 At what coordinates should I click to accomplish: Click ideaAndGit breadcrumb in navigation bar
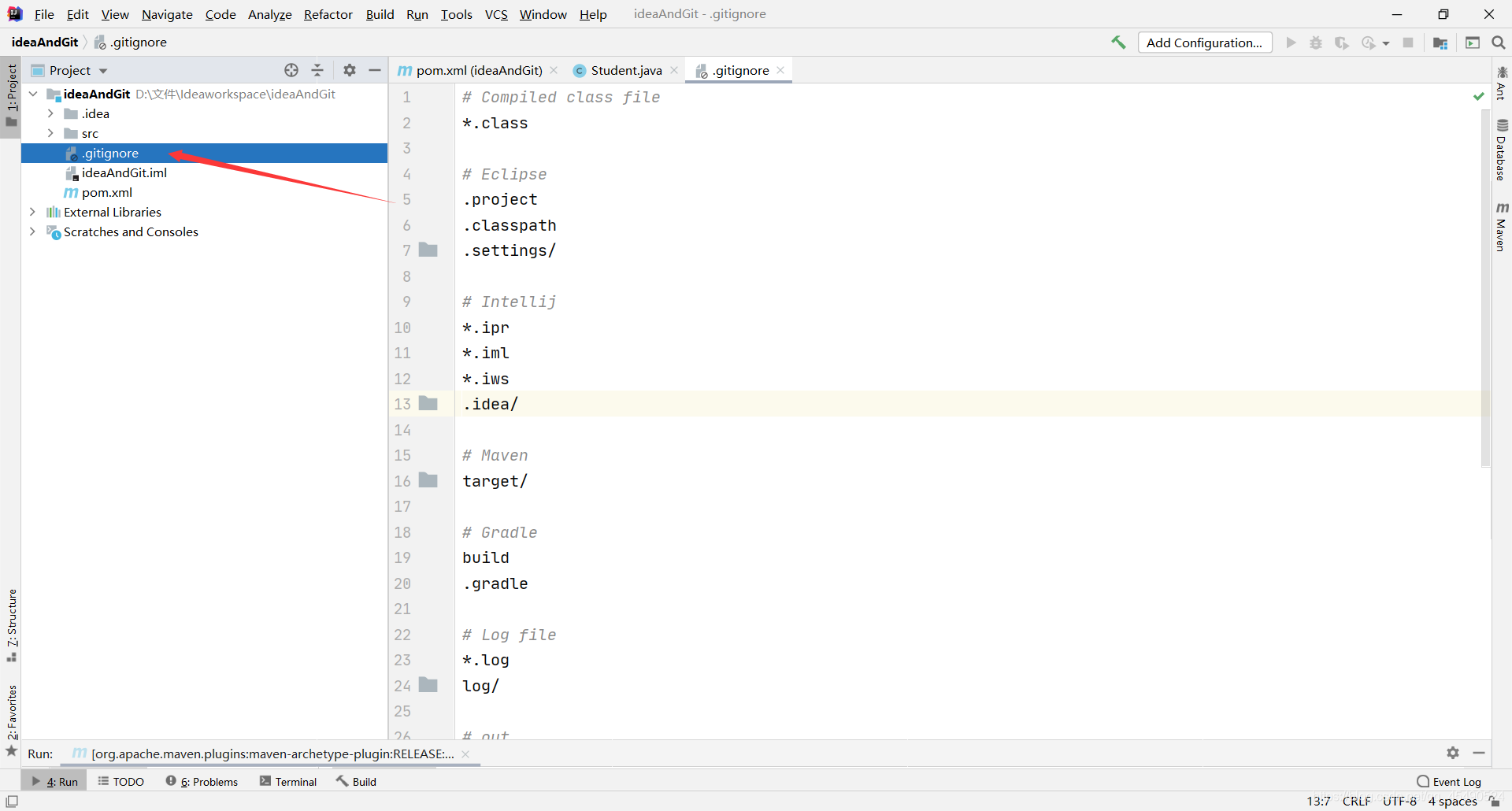click(45, 43)
